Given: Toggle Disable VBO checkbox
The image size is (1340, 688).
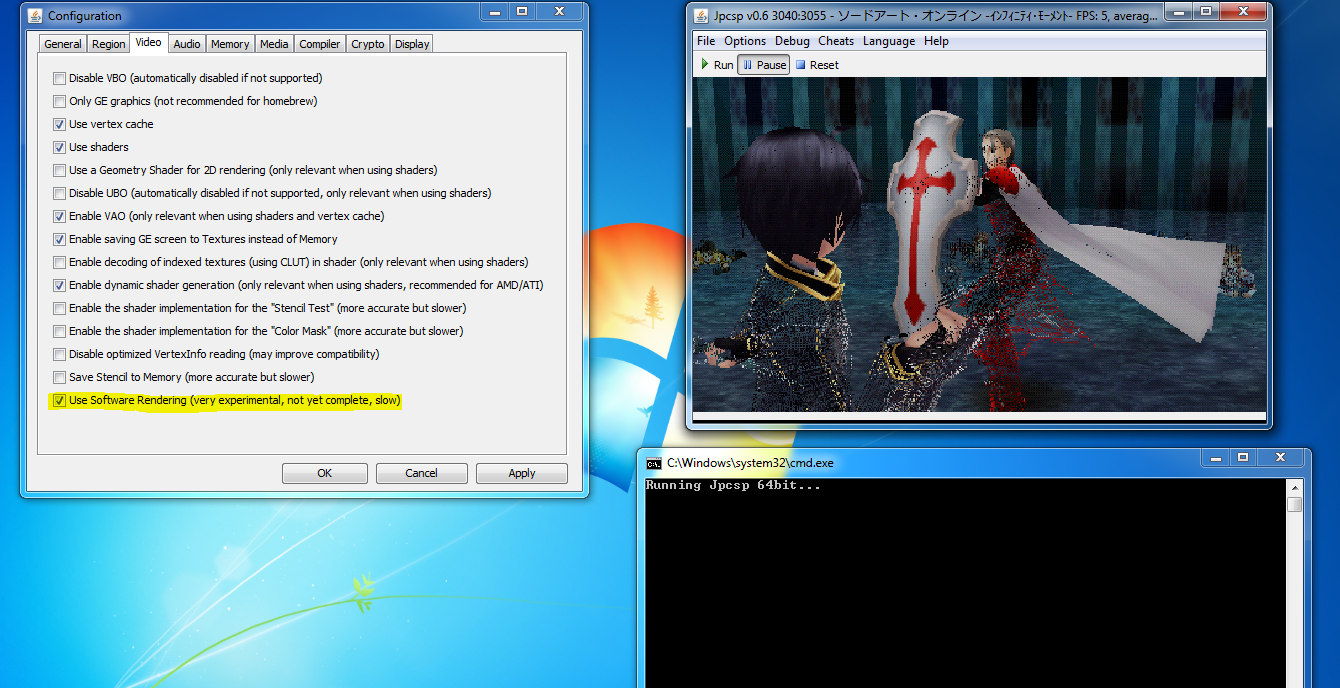Looking at the screenshot, I should coord(60,78).
